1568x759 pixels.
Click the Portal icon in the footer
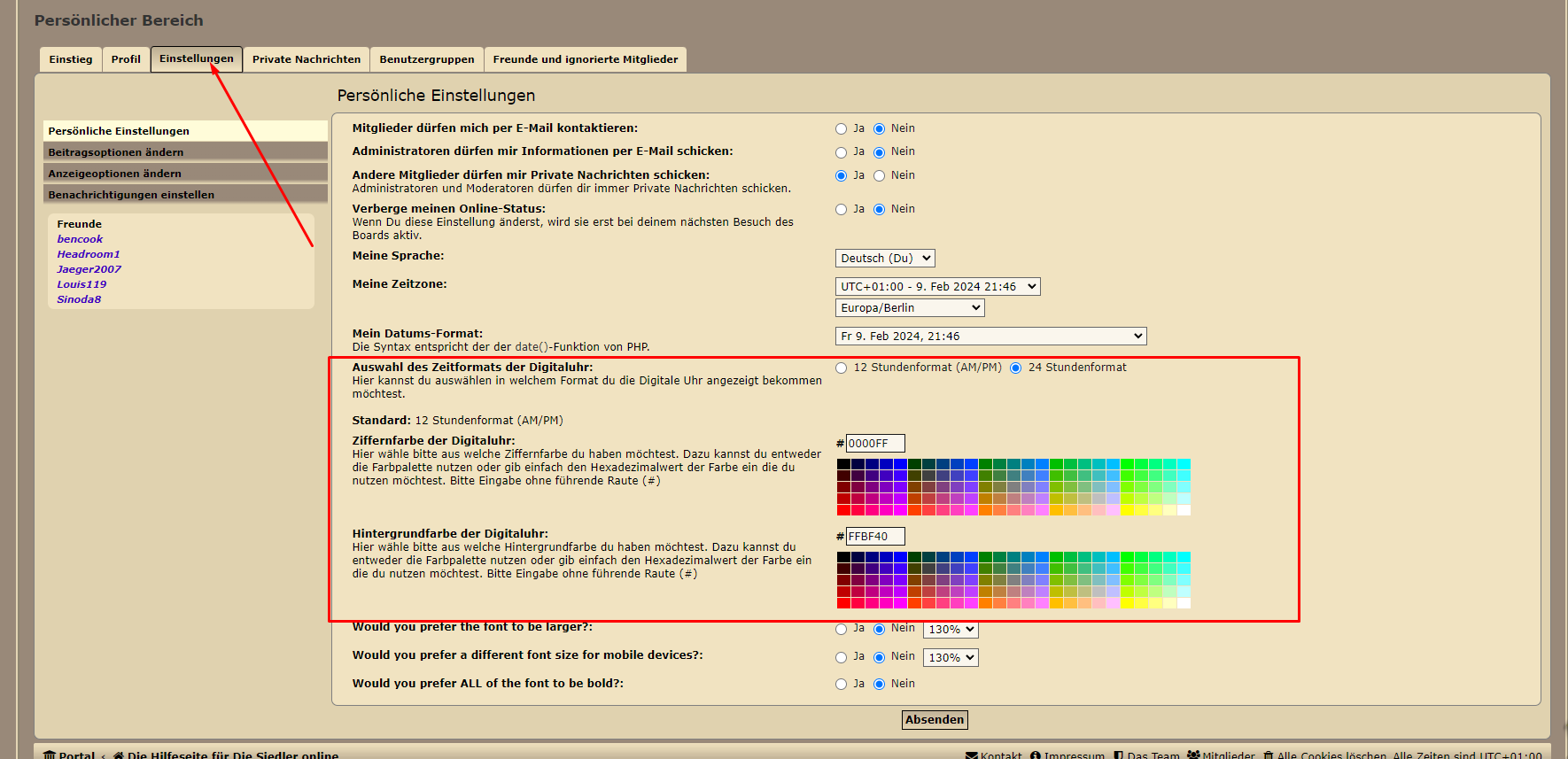pyautogui.click(x=50, y=755)
